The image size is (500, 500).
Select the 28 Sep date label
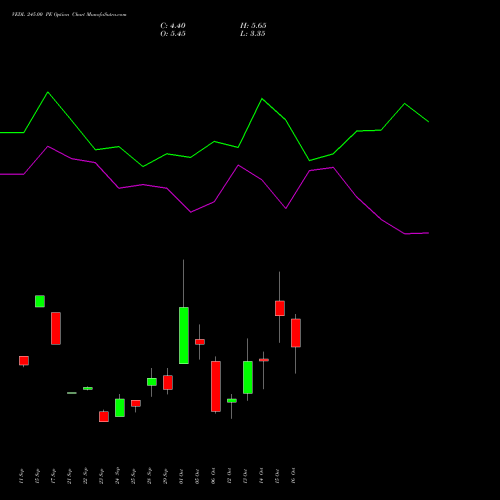point(149,476)
